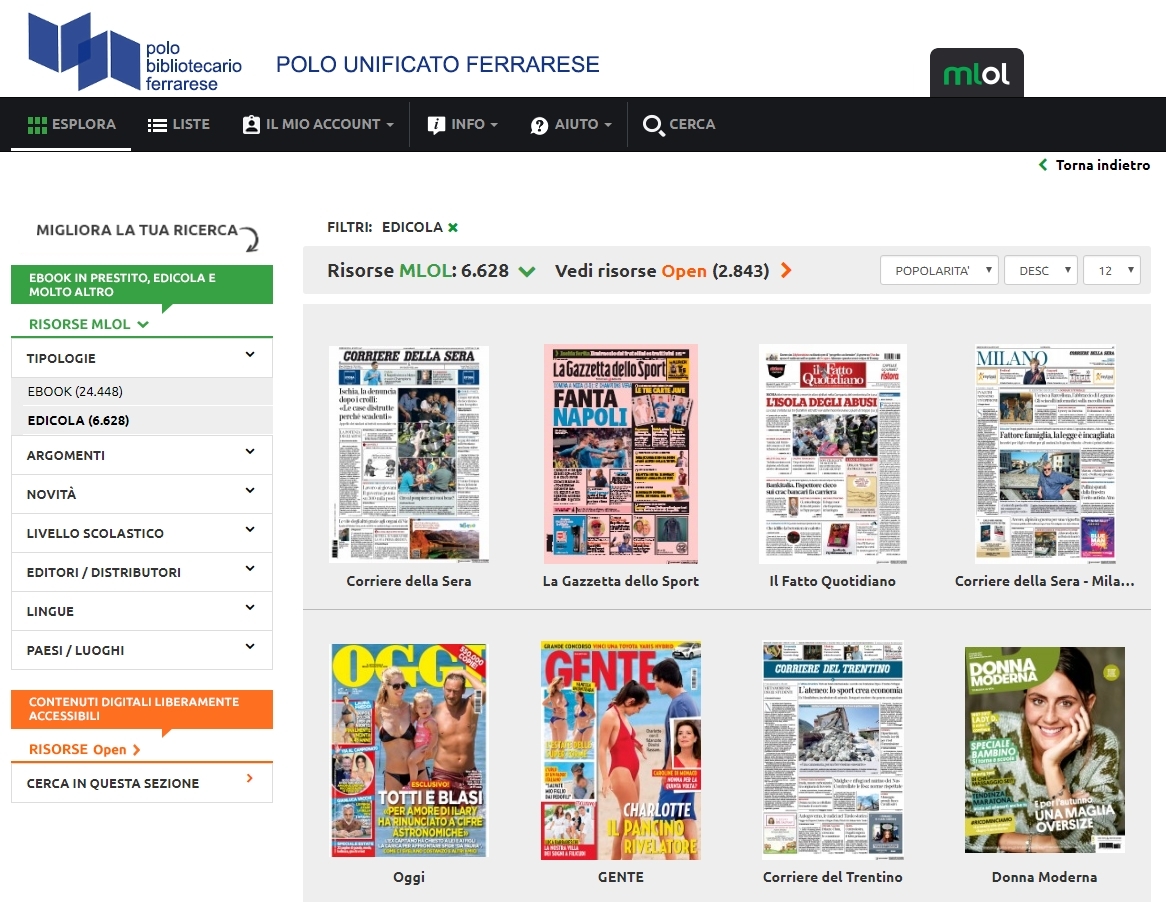The height and width of the screenshot is (902, 1166).
Task: Click the La Gazzetta dello Sport title
Action: pyautogui.click(x=620, y=582)
